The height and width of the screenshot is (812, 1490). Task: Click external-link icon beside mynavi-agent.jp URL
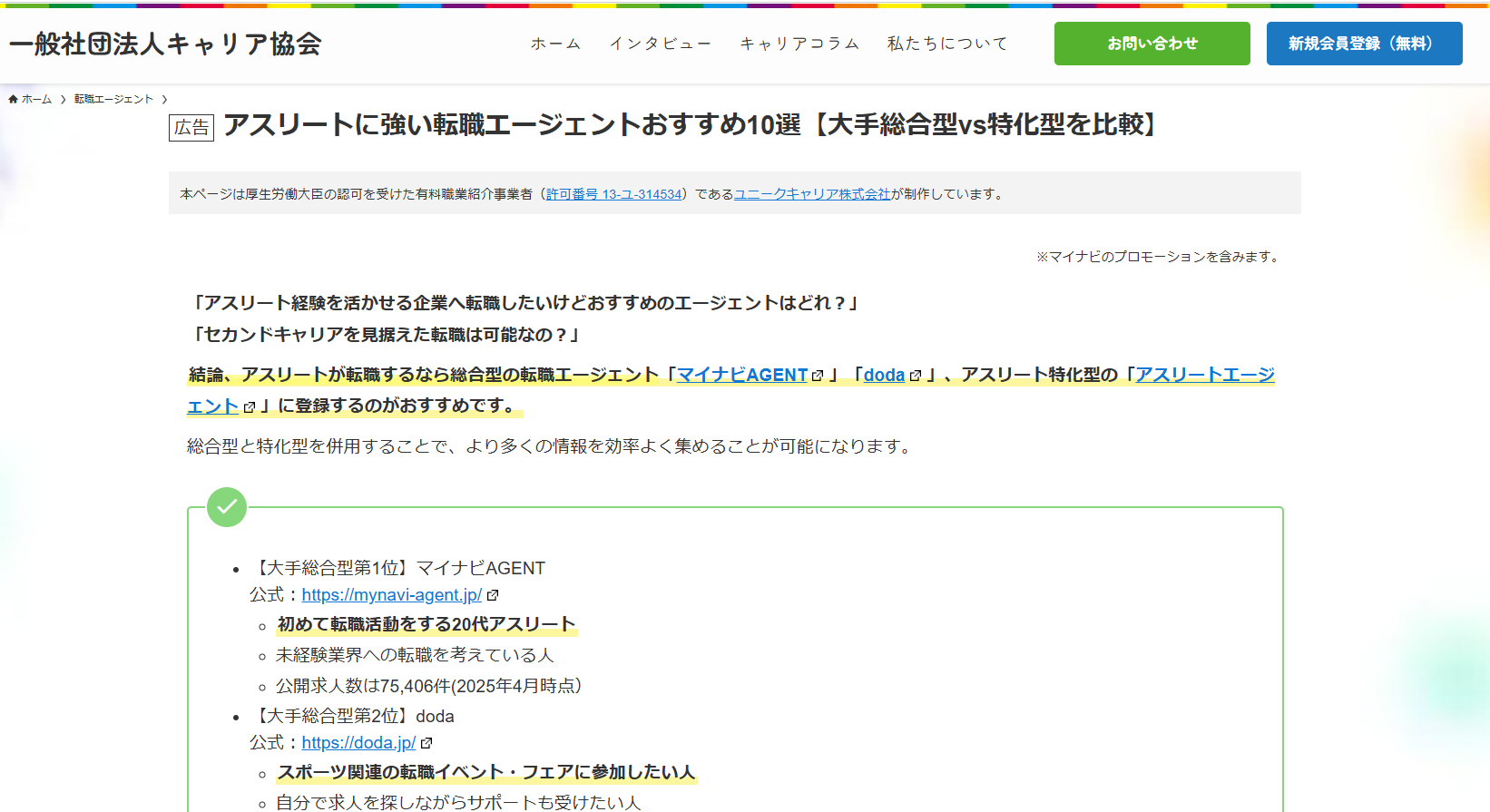coord(493,596)
